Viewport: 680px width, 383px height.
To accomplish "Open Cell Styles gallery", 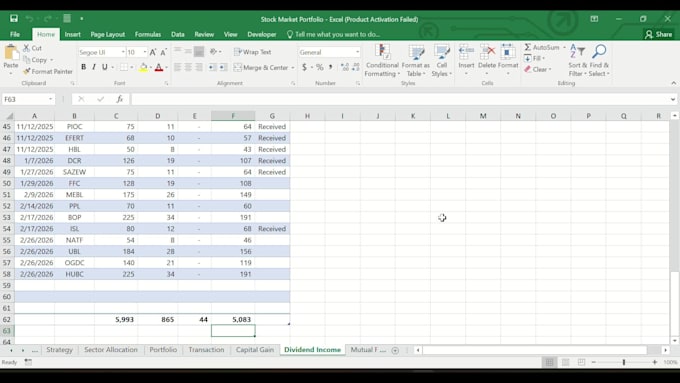I will pyautogui.click(x=441, y=61).
